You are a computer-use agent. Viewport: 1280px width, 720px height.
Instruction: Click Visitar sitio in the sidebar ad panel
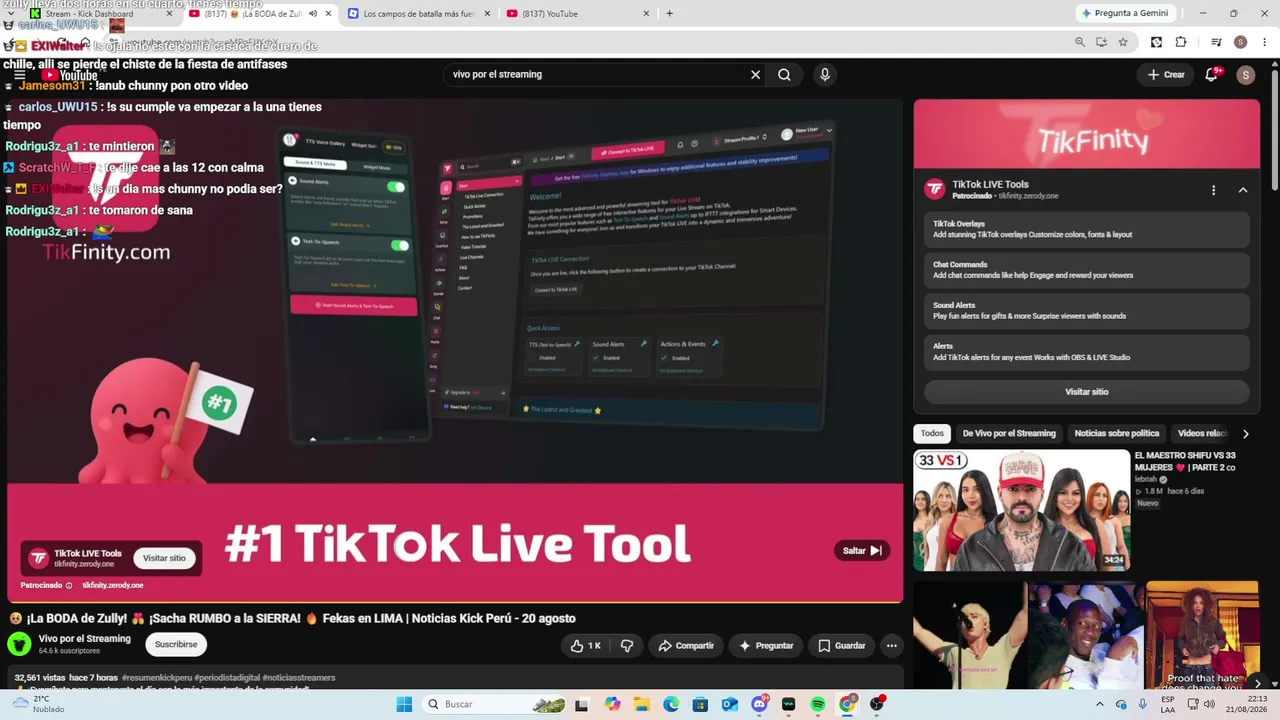tap(1087, 392)
